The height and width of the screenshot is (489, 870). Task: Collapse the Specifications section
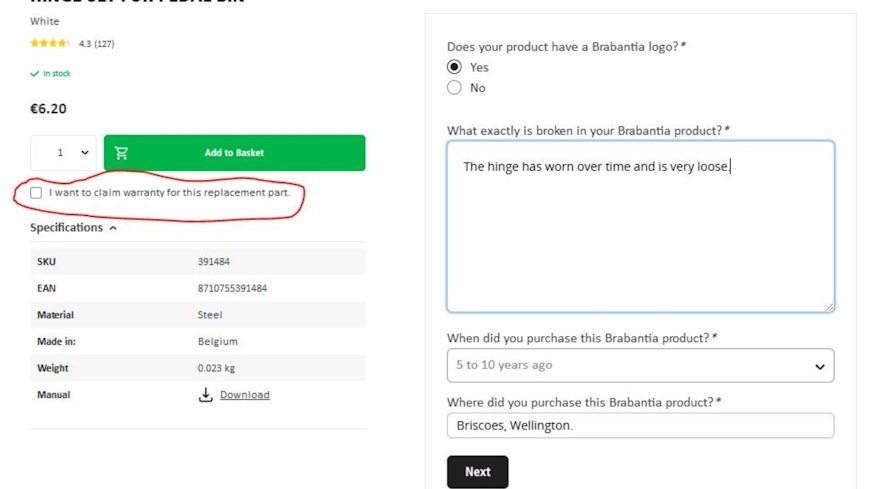(x=73, y=228)
